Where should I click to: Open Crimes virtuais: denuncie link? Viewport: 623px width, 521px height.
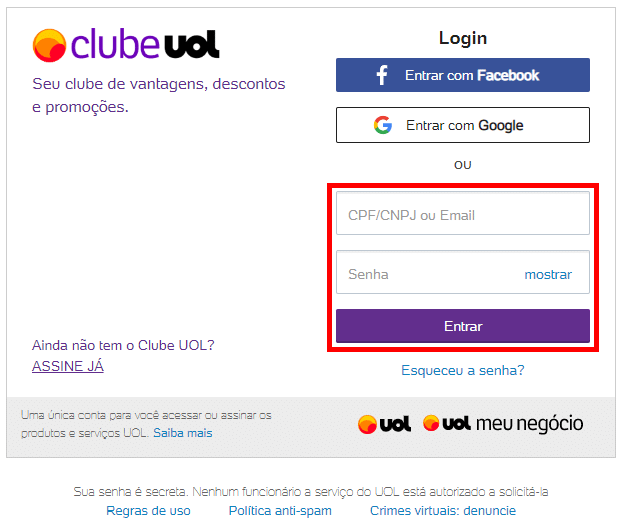(443, 511)
